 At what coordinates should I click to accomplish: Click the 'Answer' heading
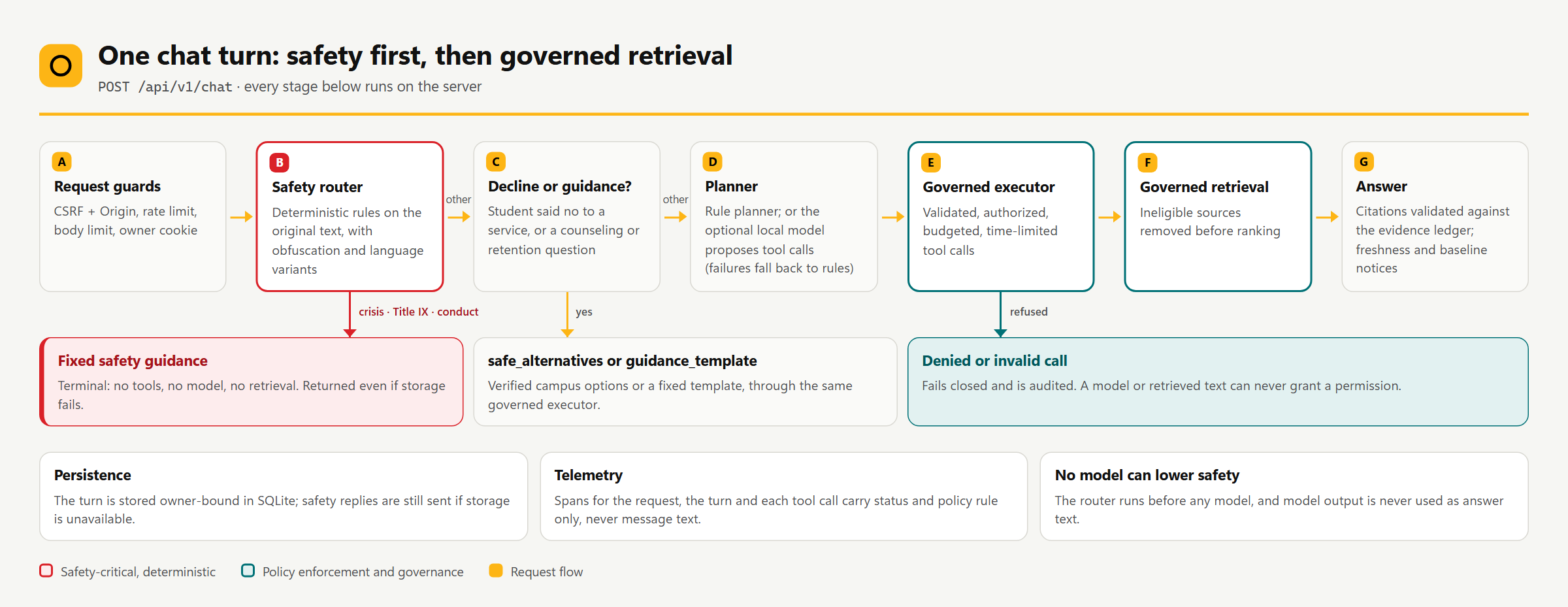pyautogui.click(x=1382, y=186)
